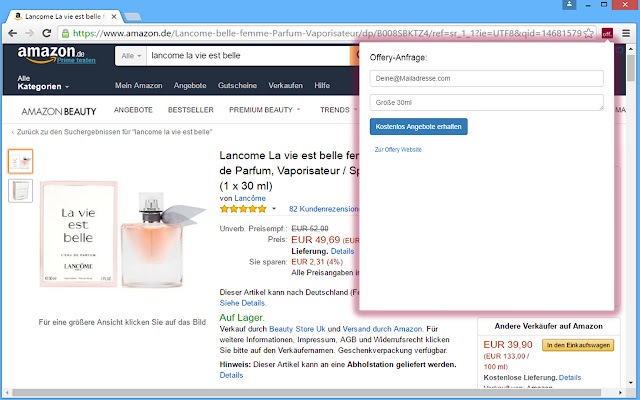Image resolution: width=640 pixels, height=400 pixels.
Task: Click "Kostenlos Angebote erhalten" button
Action: (418, 126)
